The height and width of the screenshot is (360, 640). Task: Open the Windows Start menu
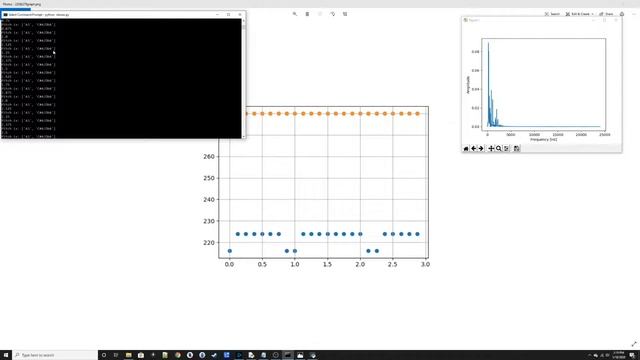coord(6,355)
